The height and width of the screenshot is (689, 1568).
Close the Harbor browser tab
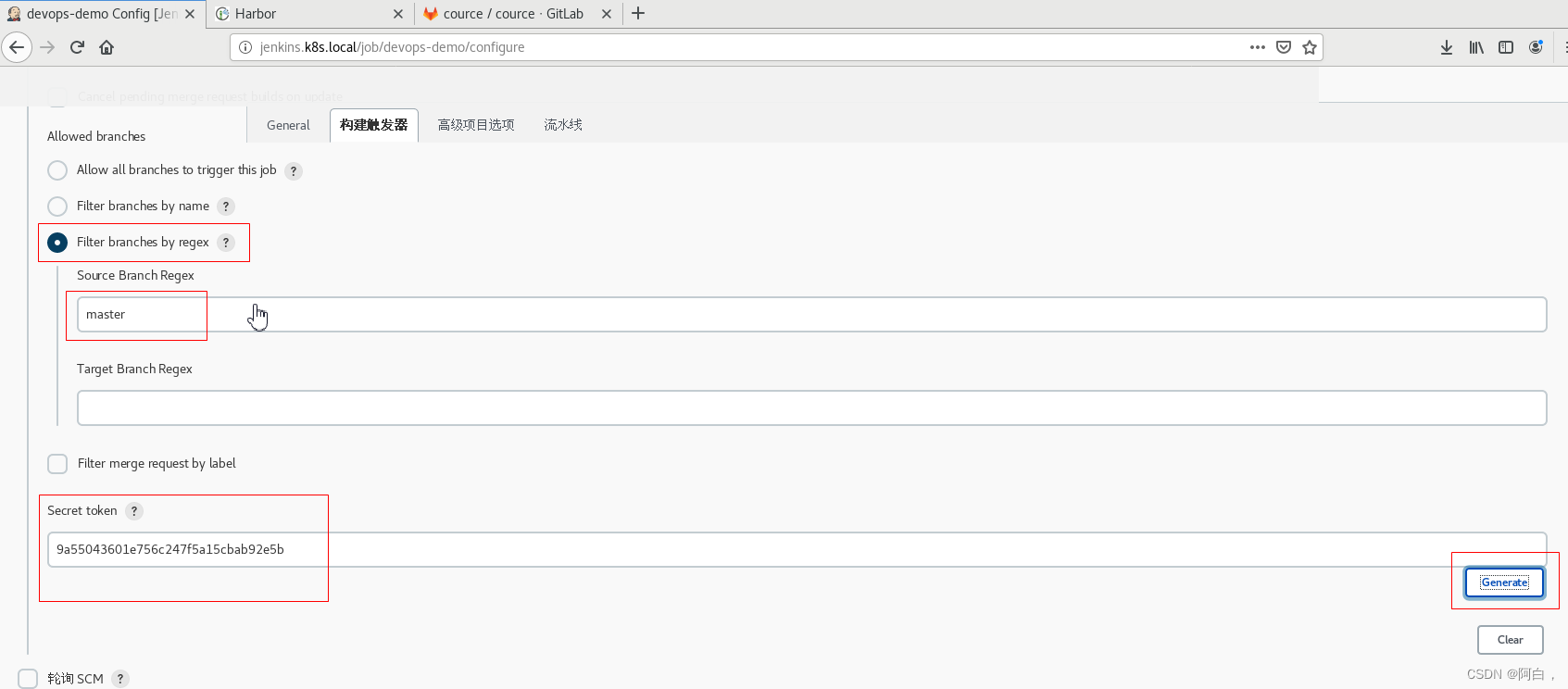tap(398, 14)
